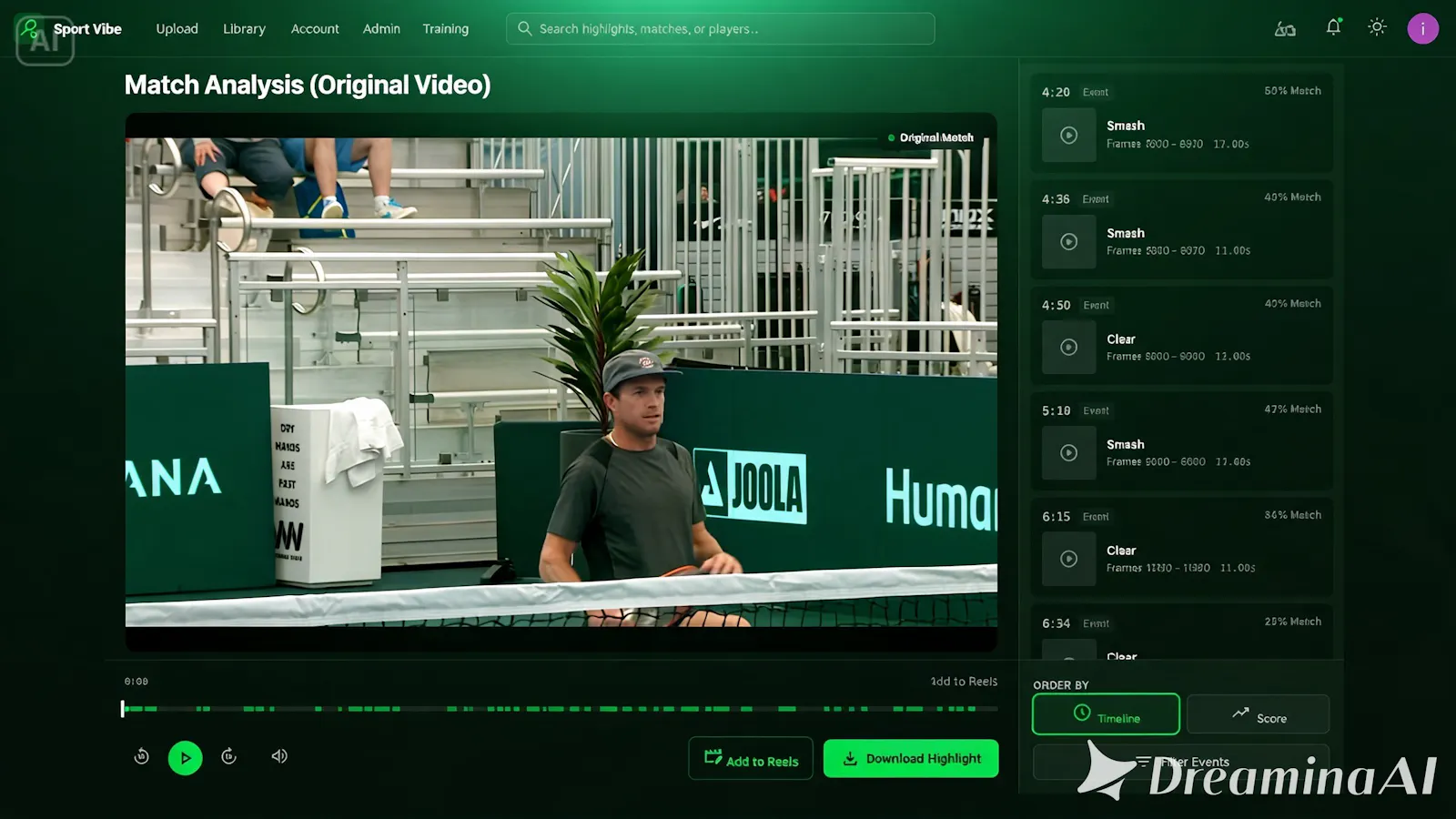The image size is (1456, 819).
Task: Toggle light/dark theme sun icon
Action: 1377,27
